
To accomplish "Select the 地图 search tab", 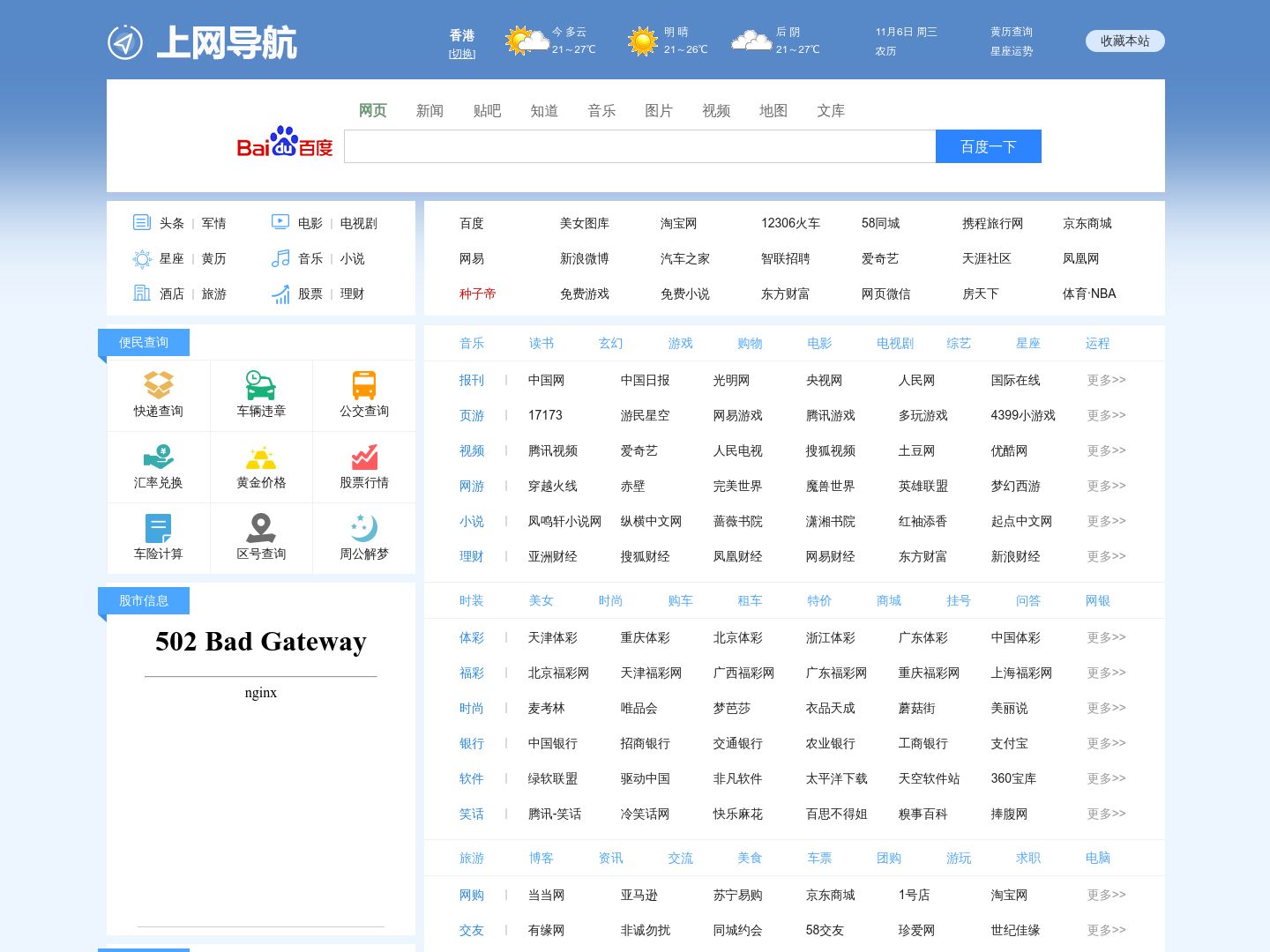I will click(x=774, y=110).
